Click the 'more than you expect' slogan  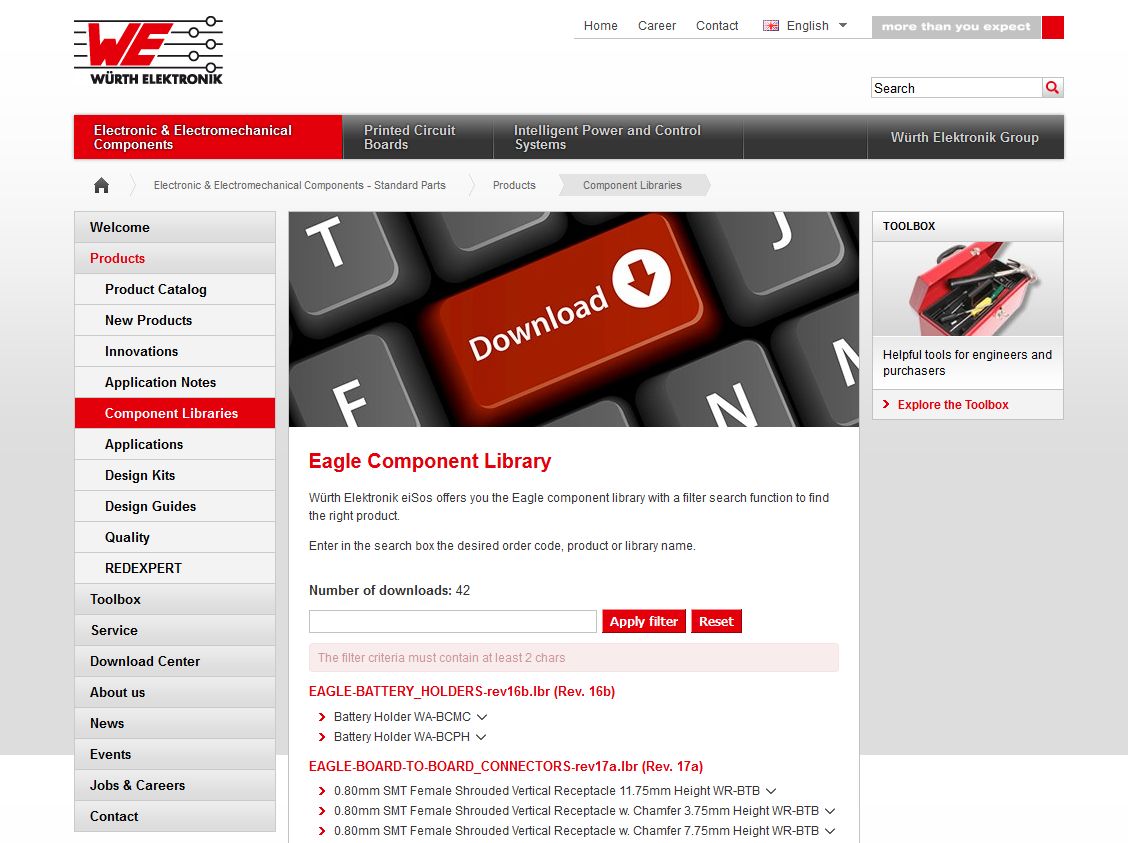(956, 27)
